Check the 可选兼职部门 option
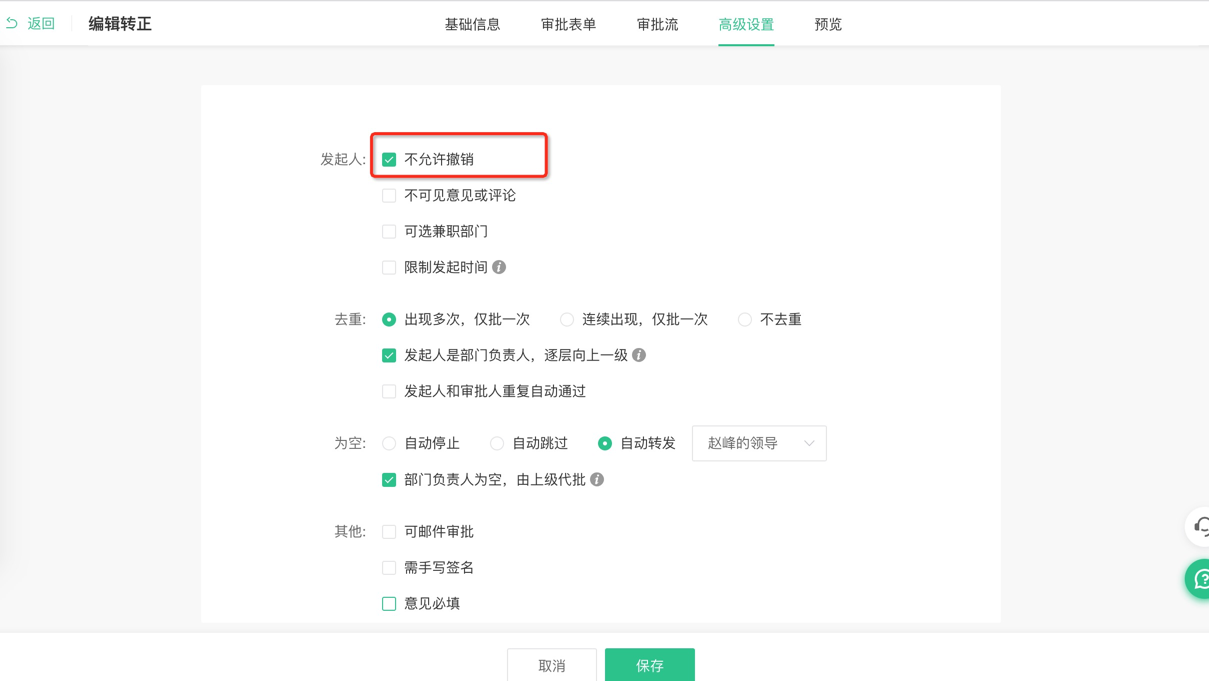The width and height of the screenshot is (1209, 681). pyautogui.click(x=389, y=232)
